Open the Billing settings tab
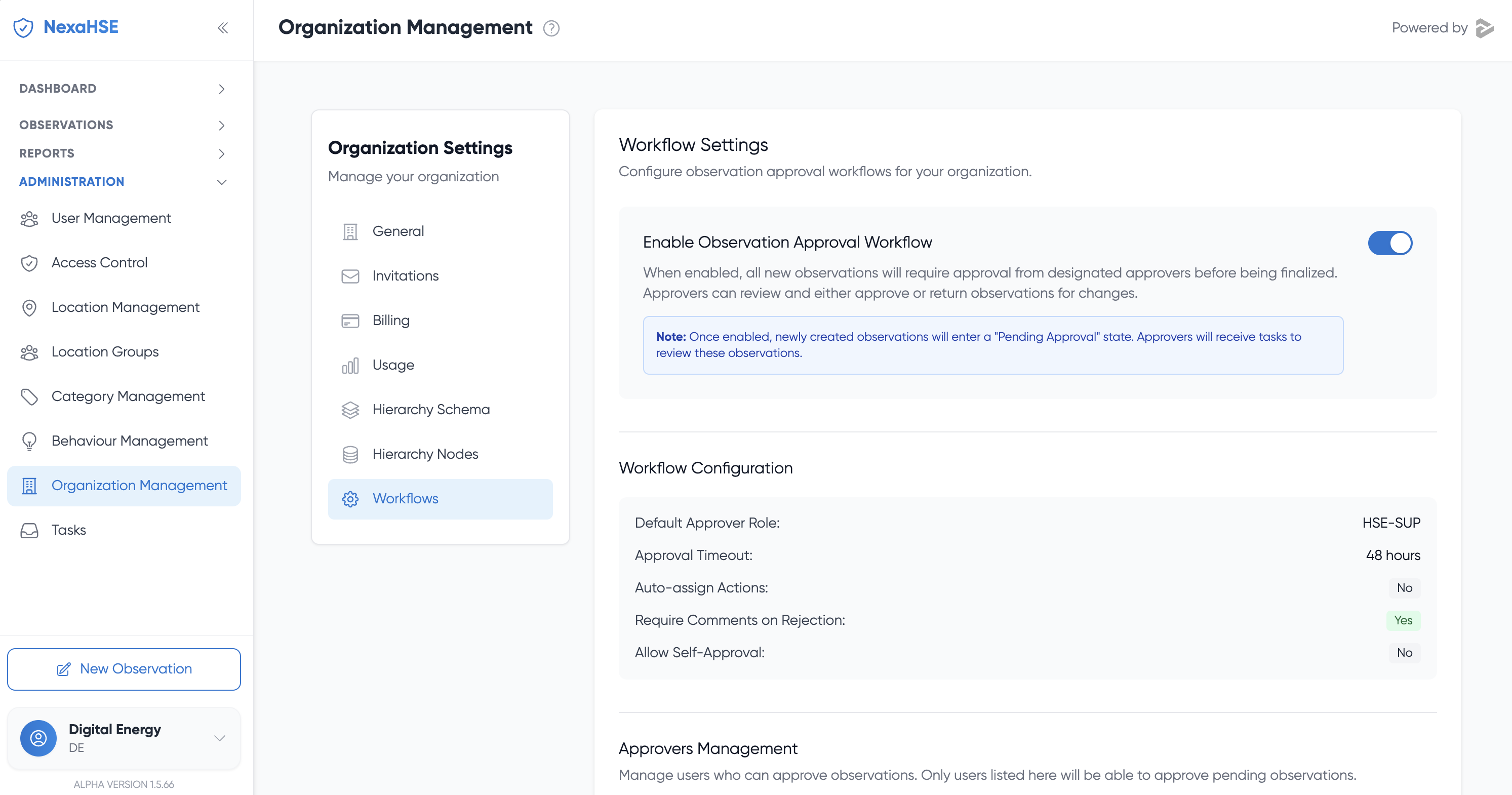1512x795 pixels. tap(440, 321)
